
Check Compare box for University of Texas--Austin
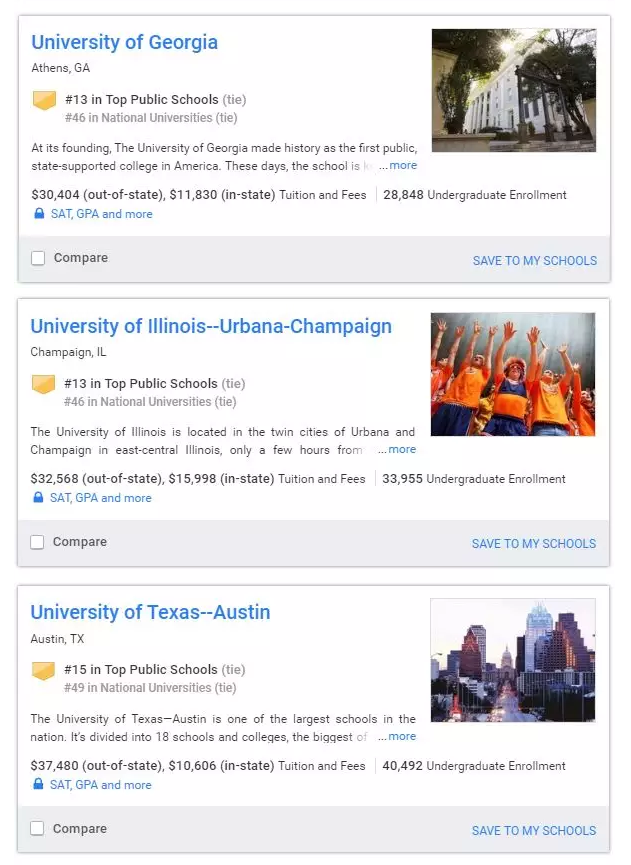click(x=37, y=828)
